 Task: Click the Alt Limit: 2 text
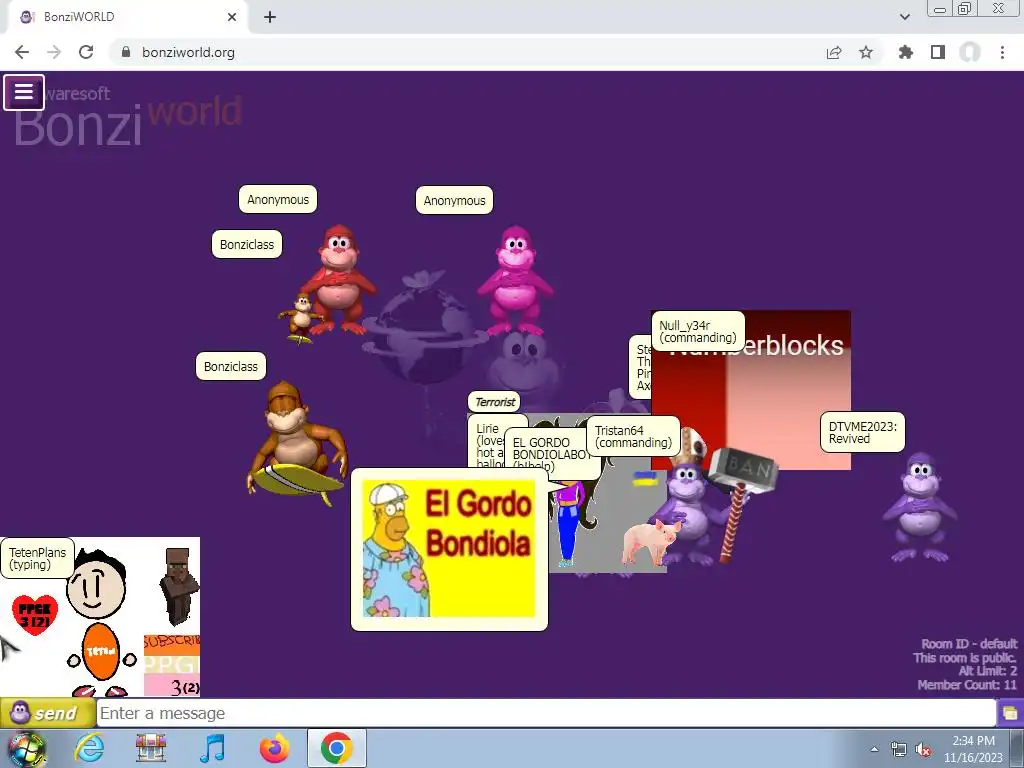[987, 671]
